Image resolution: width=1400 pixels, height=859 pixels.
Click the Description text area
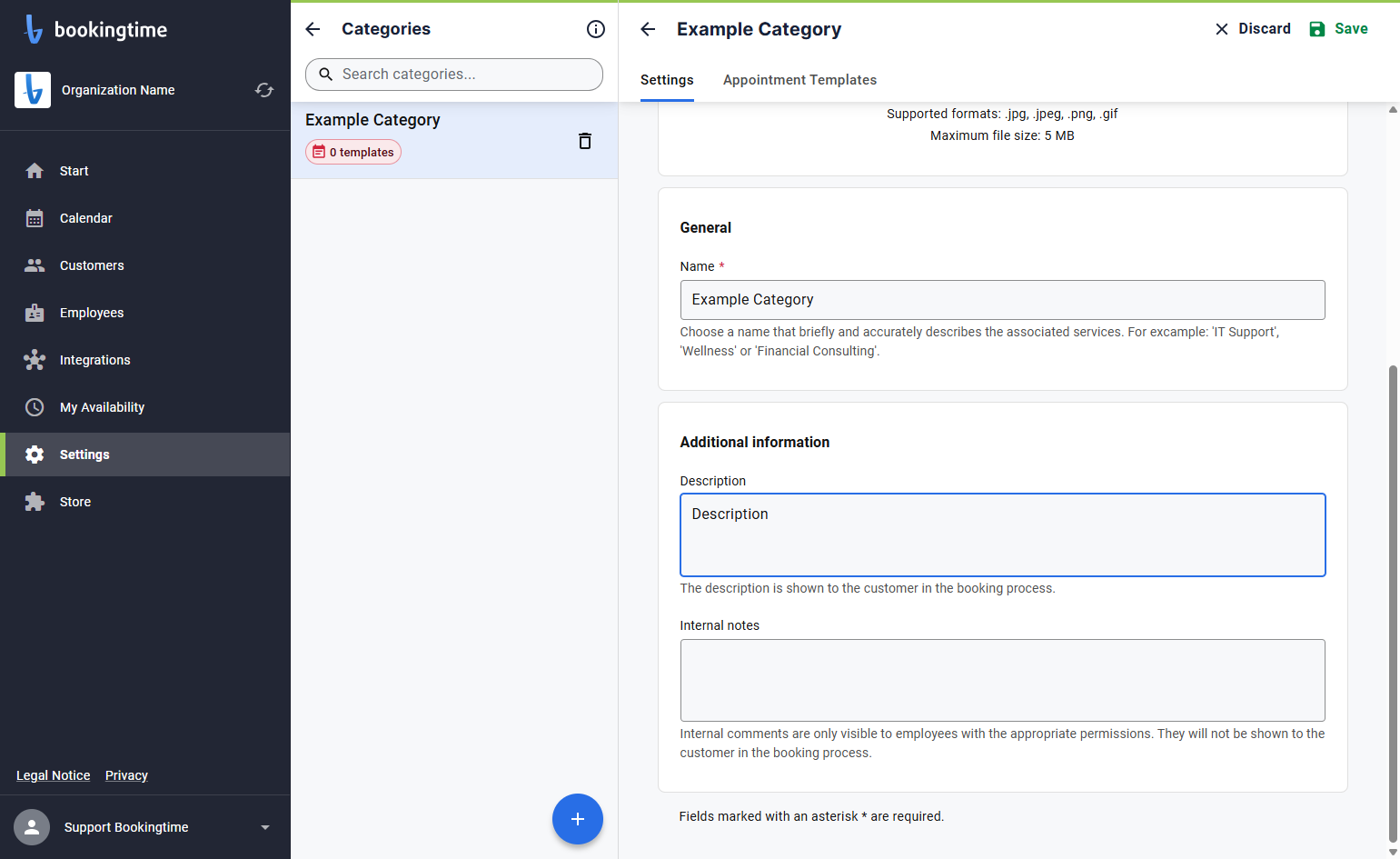pos(1003,535)
